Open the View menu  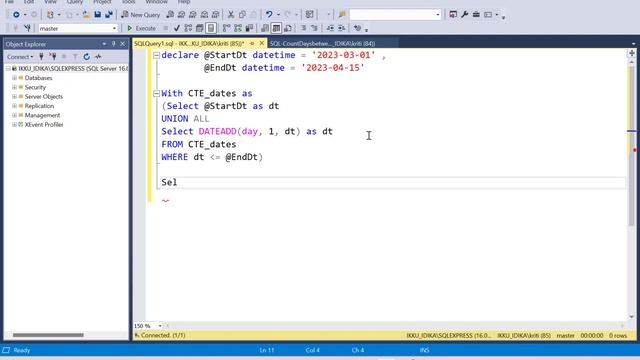tap(50, 2)
